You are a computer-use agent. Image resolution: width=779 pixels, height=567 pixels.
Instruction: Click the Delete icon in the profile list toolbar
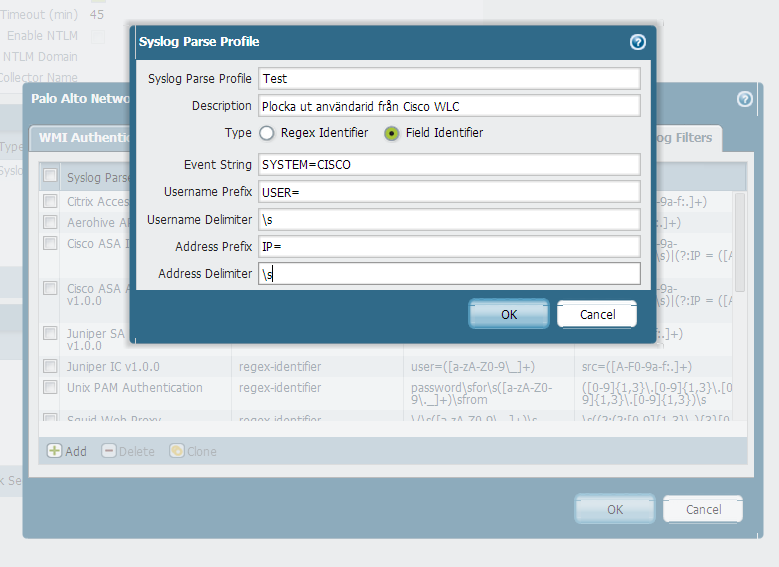[x=109, y=451]
